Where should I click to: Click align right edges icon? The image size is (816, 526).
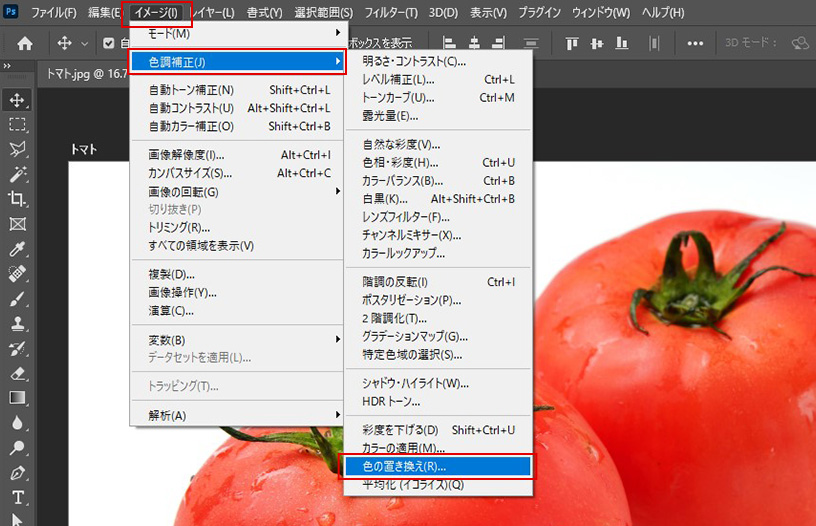[499, 43]
